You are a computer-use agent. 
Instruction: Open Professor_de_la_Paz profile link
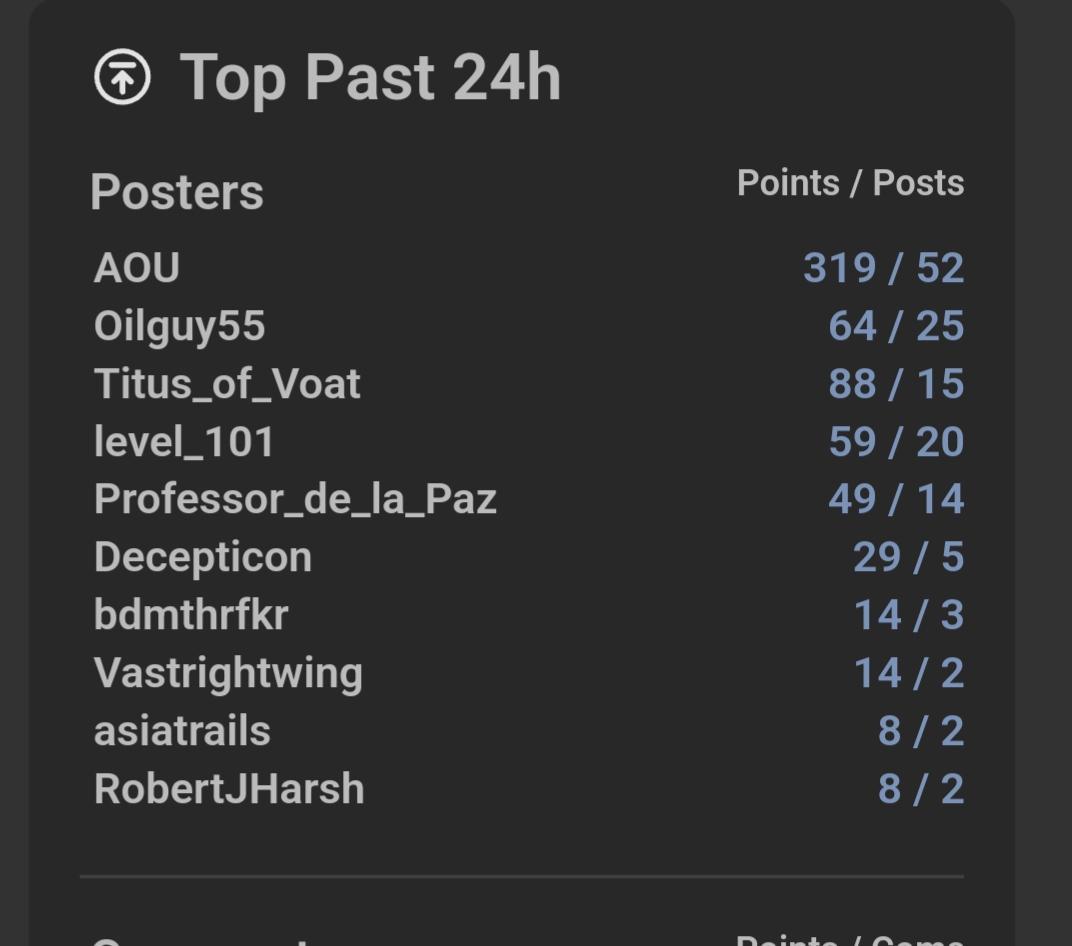tap(295, 499)
